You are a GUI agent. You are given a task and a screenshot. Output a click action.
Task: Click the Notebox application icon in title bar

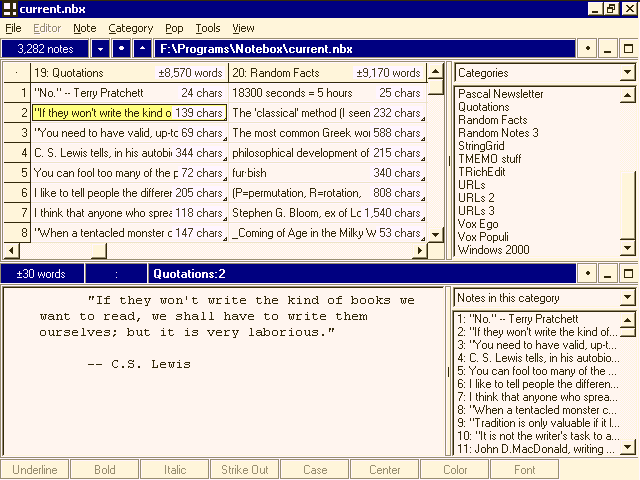pos(9,9)
